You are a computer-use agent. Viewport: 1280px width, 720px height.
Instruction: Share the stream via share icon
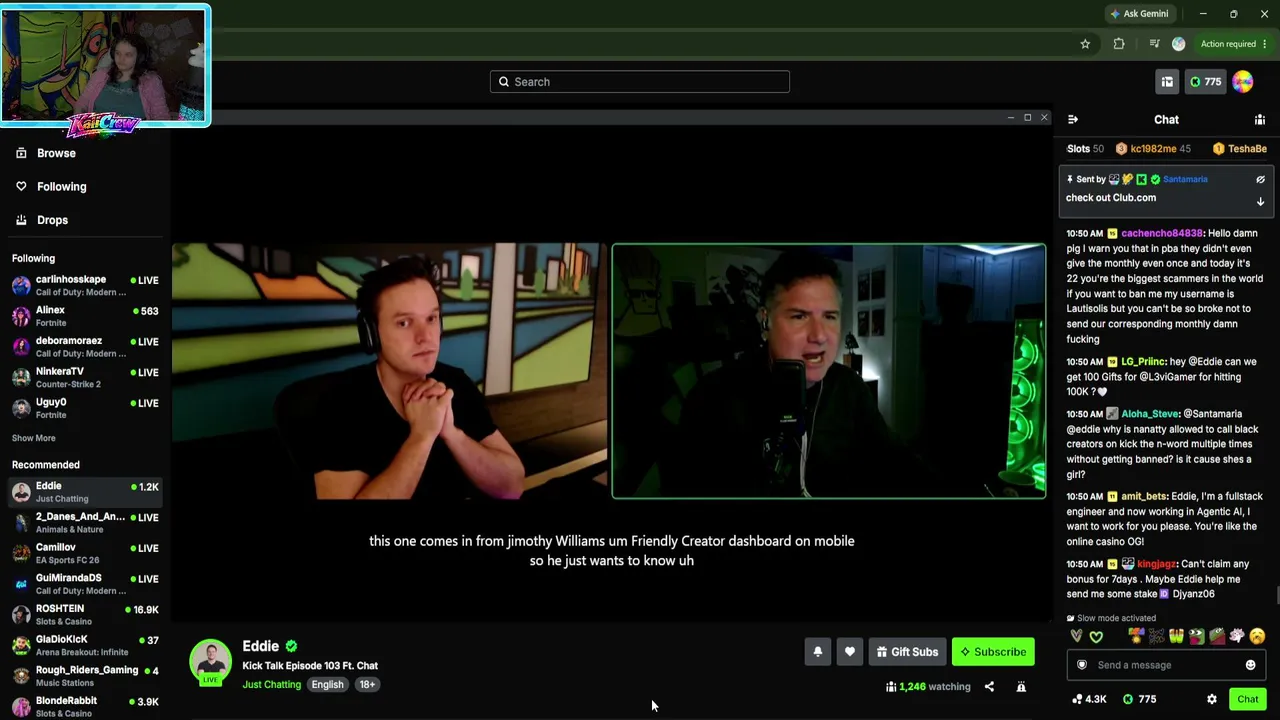[989, 687]
